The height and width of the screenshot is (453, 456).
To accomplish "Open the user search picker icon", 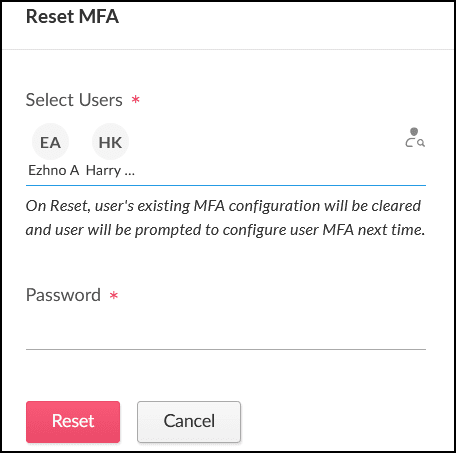I will click(x=415, y=137).
